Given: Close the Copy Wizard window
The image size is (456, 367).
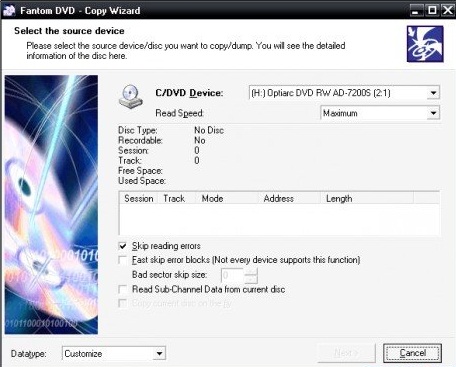Looking at the screenshot, I should point(448,10).
